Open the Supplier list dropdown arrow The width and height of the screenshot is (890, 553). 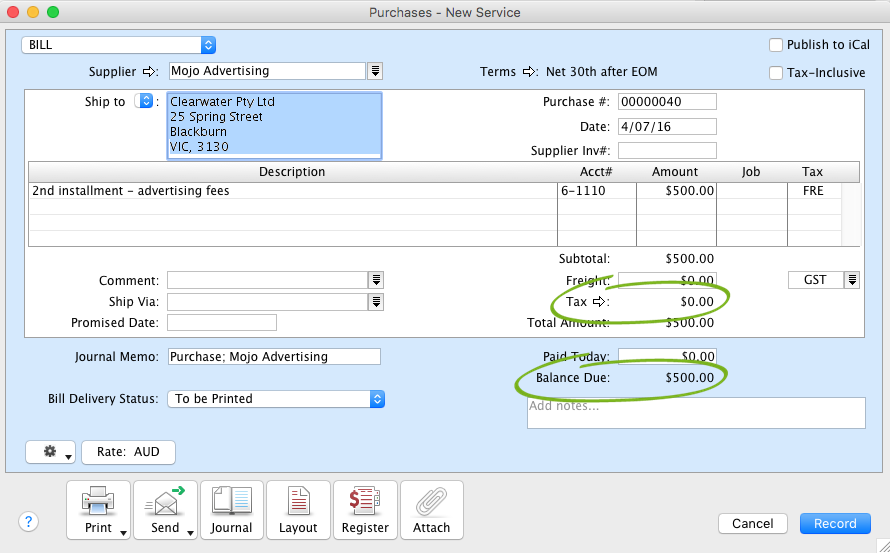(x=375, y=71)
